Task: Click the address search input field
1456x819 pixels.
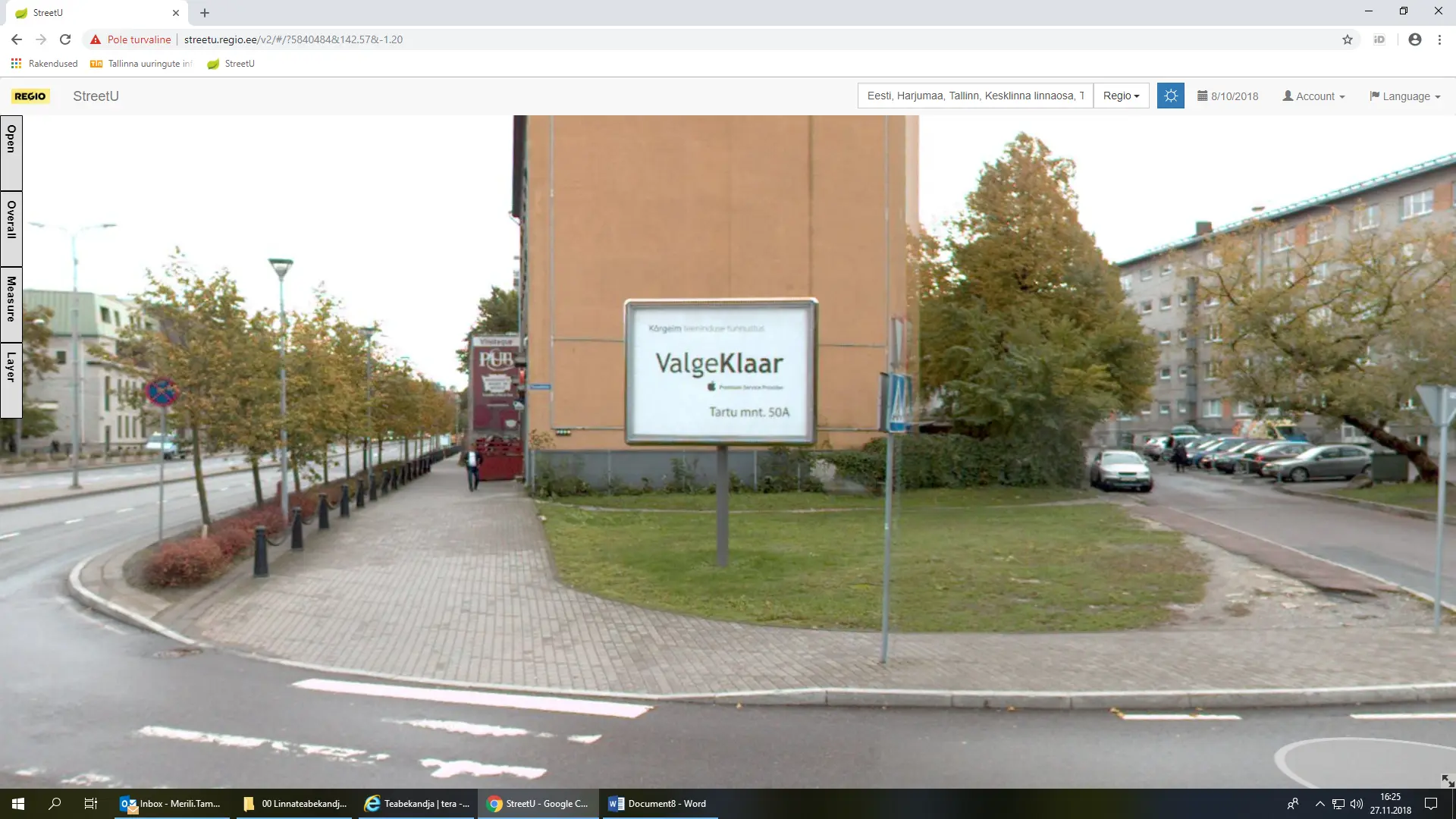Action: [975, 96]
